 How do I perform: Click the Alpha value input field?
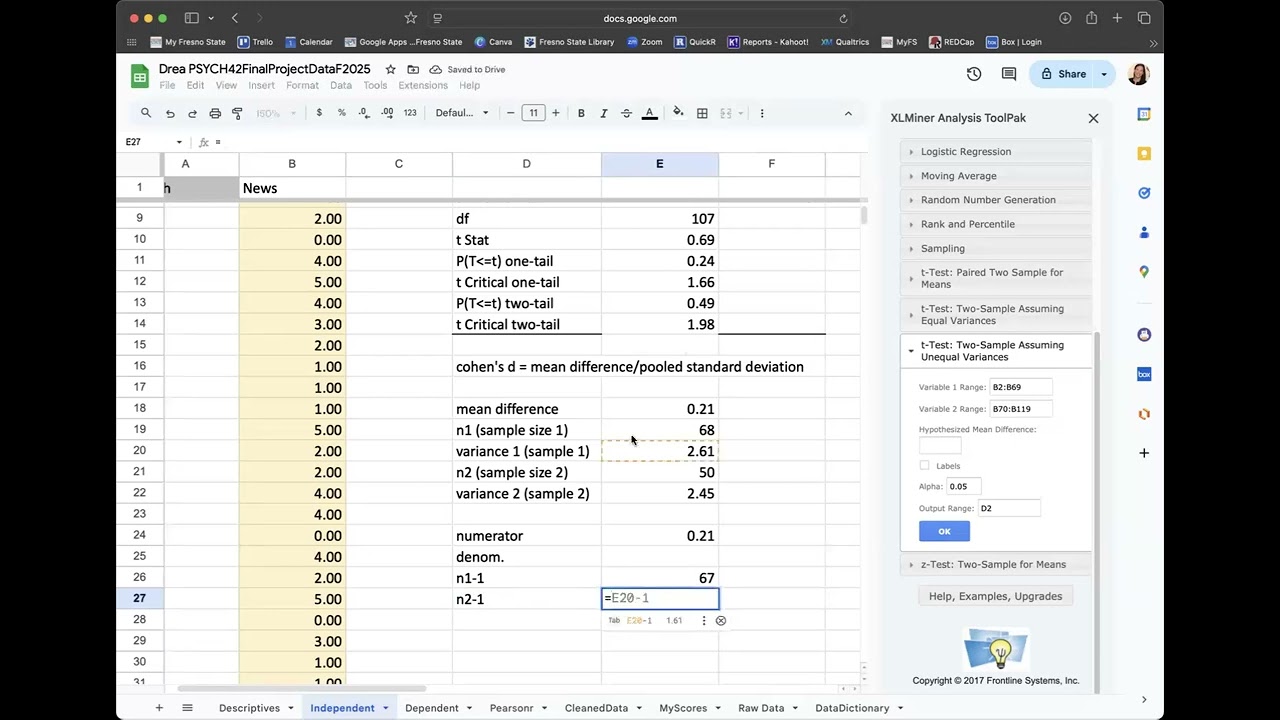pos(964,486)
